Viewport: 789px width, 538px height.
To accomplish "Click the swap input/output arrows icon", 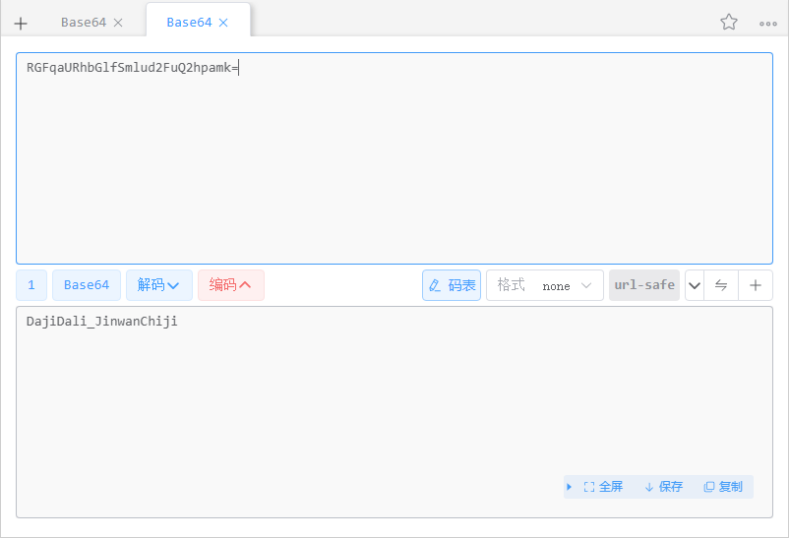I will tap(721, 285).
